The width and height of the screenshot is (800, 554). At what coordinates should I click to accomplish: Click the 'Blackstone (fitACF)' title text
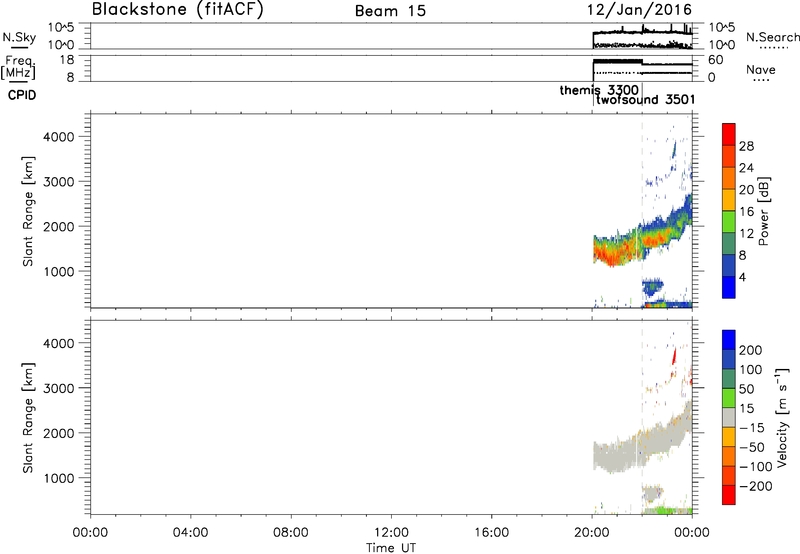coord(177,9)
